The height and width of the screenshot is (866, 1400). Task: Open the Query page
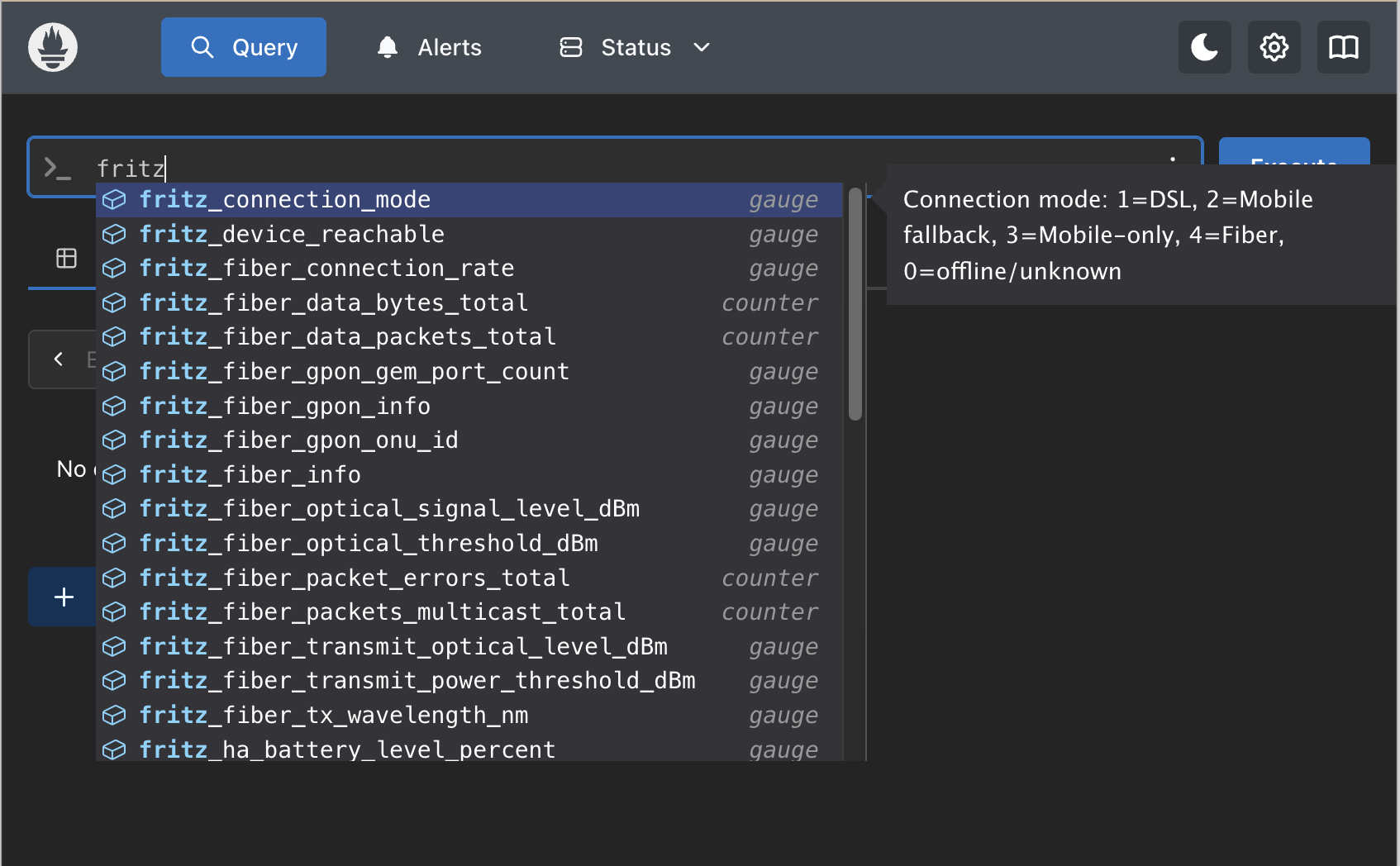(x=244, y=47)
